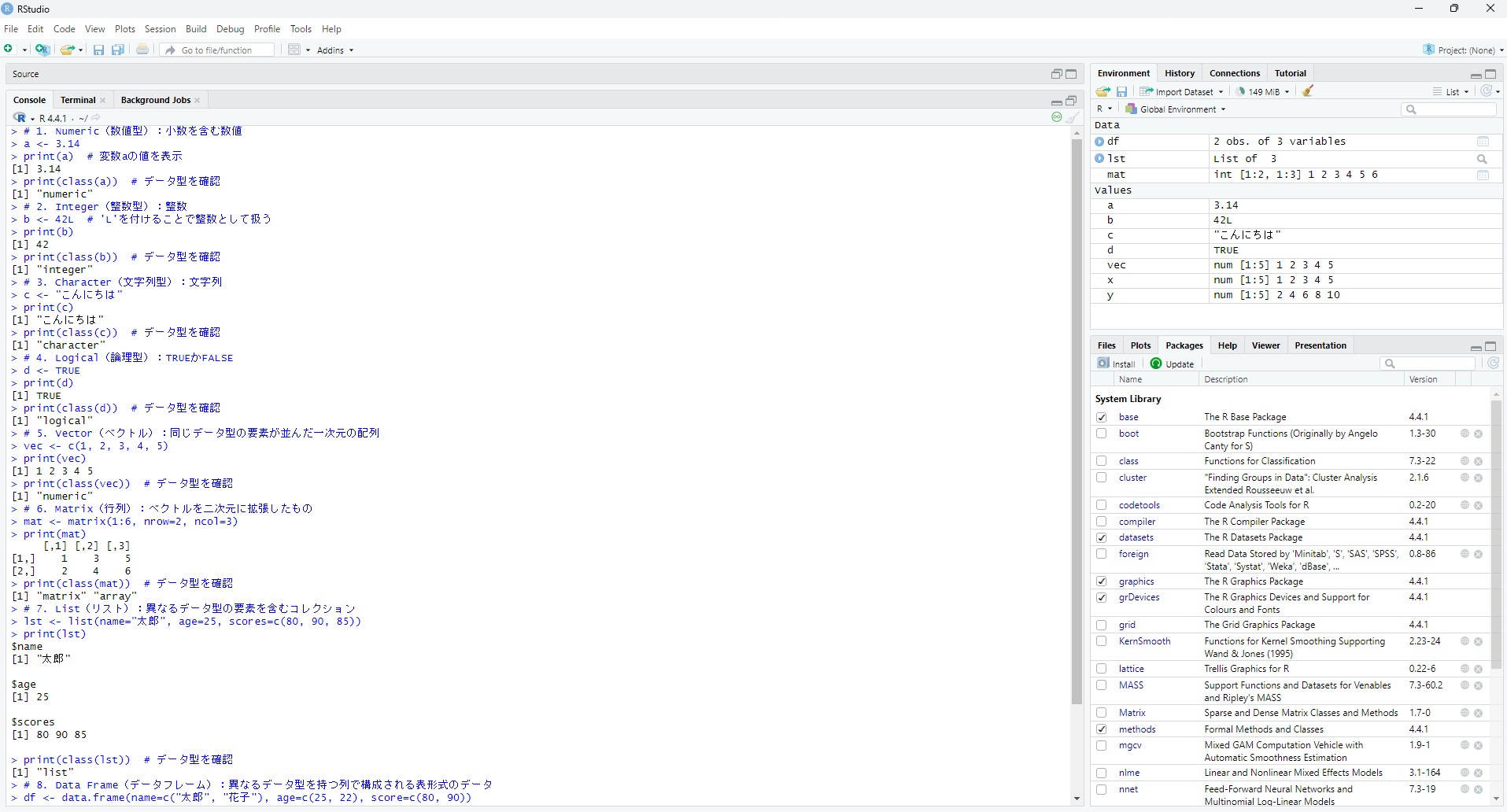The height and width of the screenshot is (812, 1507).
Task: Uncheck the base package checkbox
Action: point(1102,417)
